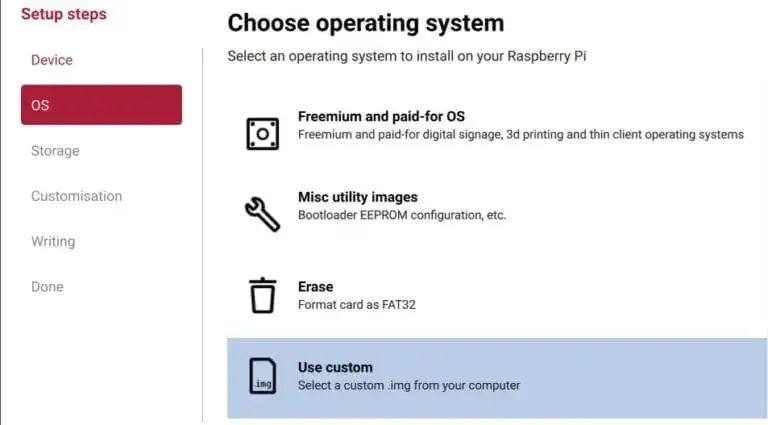The image size is (768, 425).
Task: Select Erase option title
Action: click(x=315, y=286)
